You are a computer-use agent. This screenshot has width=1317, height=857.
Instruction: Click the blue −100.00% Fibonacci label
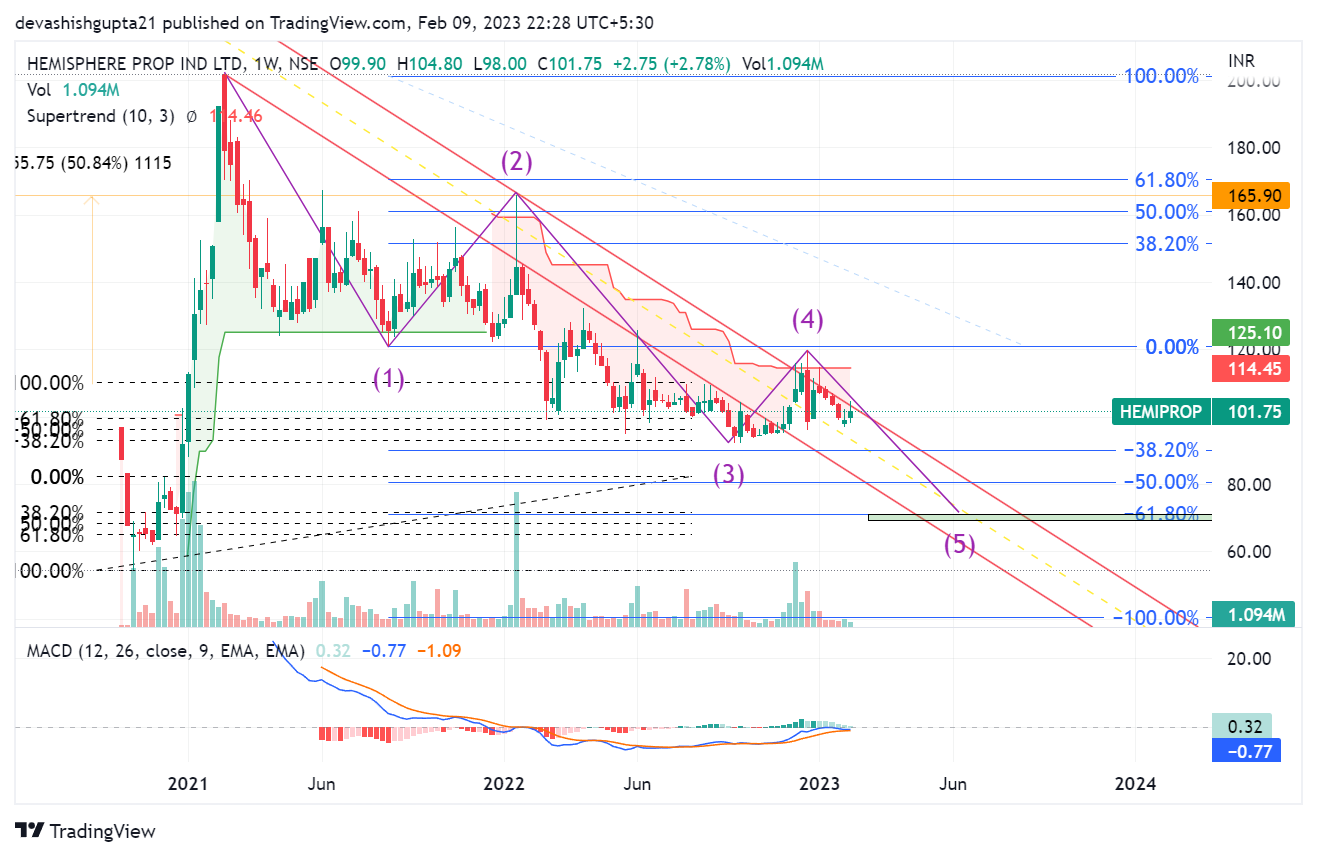pyautogui.click(x=1156, y=617)
